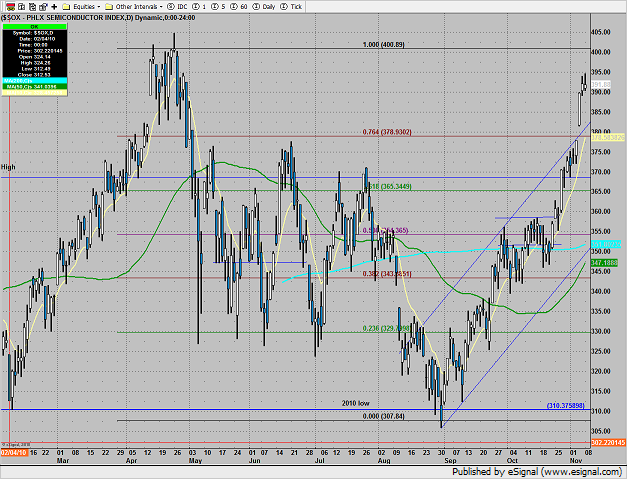The height and width of the screenshot is (479, 627).
Task: Click the chart title $SOX PHLX Semiconductor Index
Action: [x=98, y=18]
